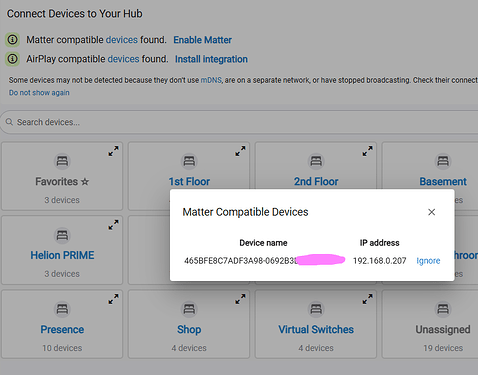The height and width of the screenshot is (375, 478).
Task: Click the Search devices field
Action: coord(240,122)
